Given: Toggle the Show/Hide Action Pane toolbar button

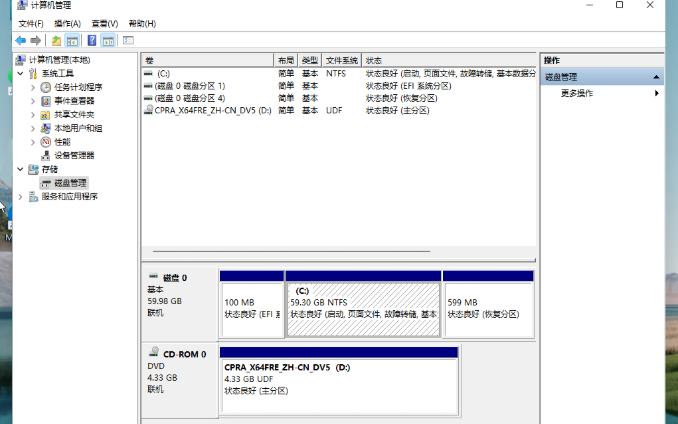Looking at the screenshot, I should [108, 40].
